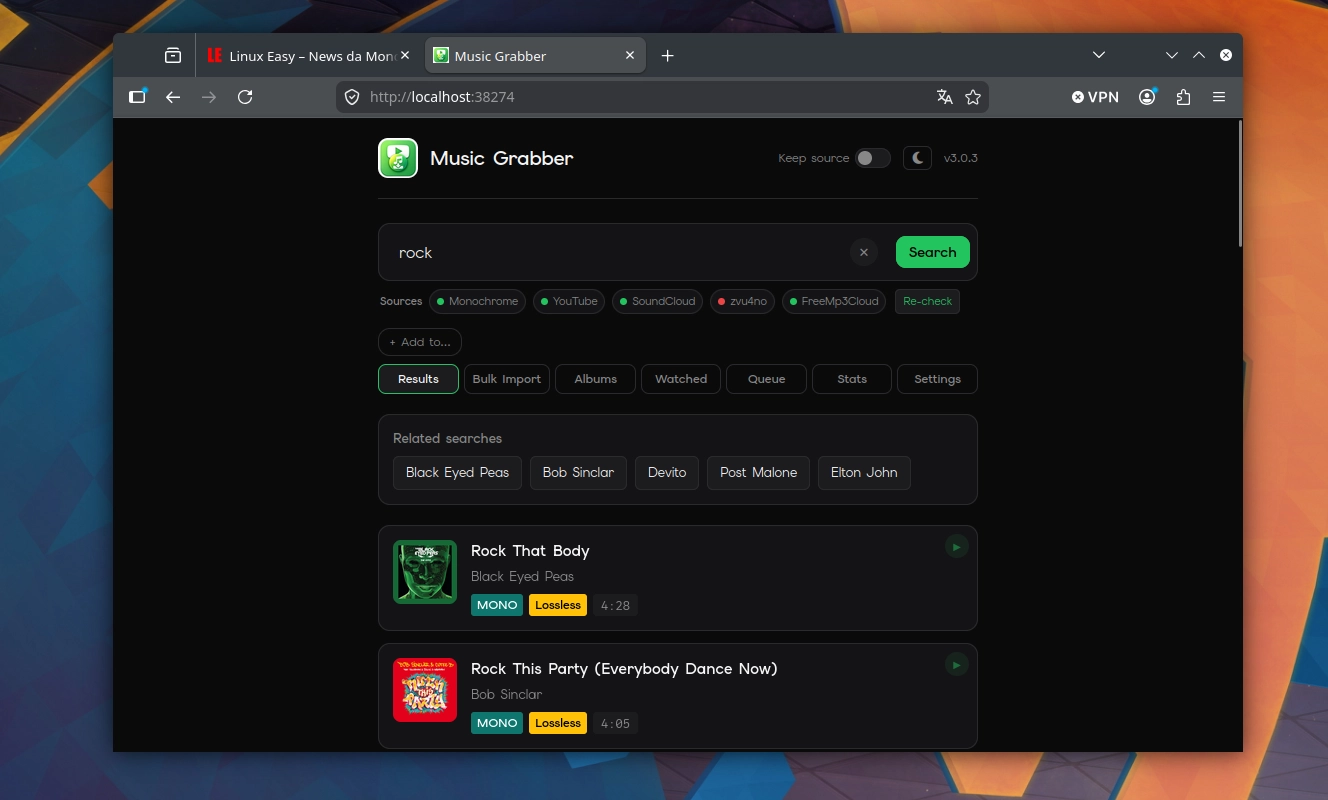
Task: Open the Extensions puzzle icon
Action: [x=1184, y=97]
